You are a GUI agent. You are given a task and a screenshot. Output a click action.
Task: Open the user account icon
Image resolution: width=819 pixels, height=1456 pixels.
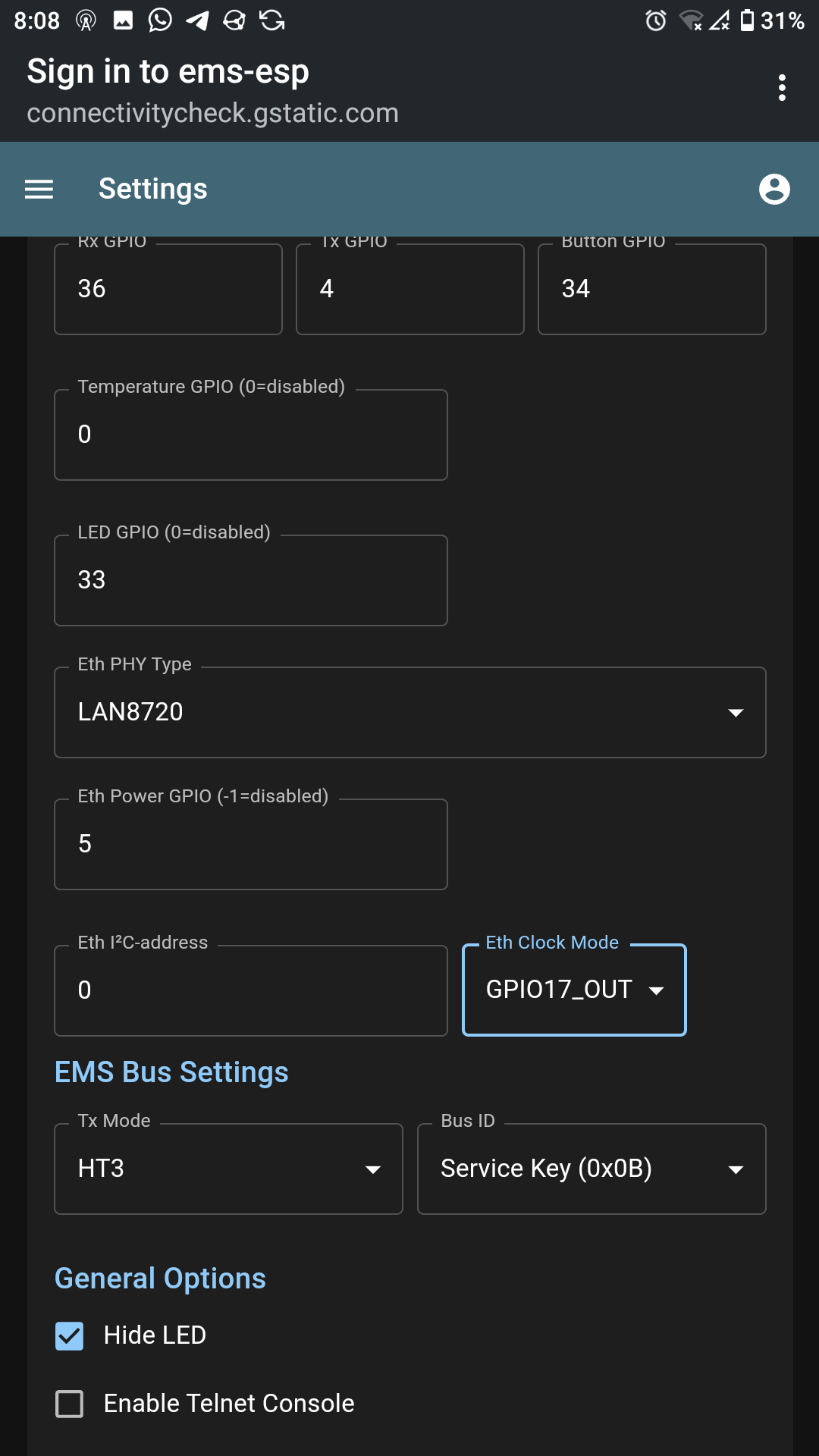[x=774, y=189]
